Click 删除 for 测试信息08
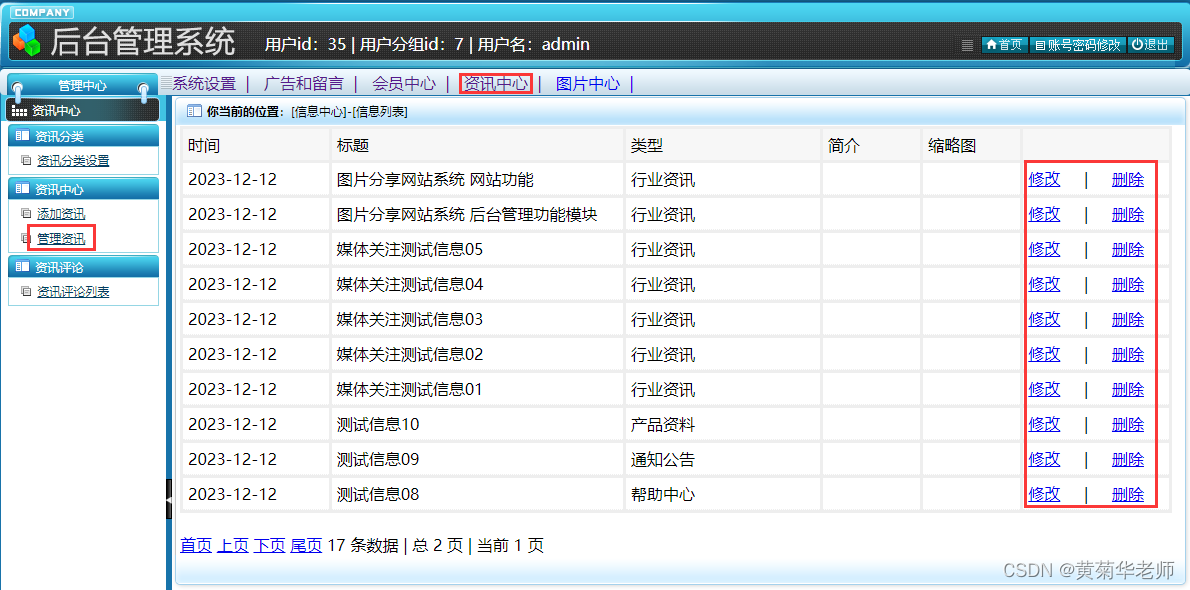Screen dimensions: 1190x590 coord(1128,495)
